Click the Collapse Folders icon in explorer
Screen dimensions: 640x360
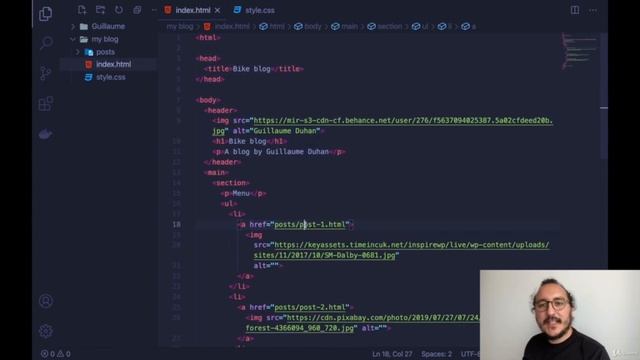tap(137, 10)
